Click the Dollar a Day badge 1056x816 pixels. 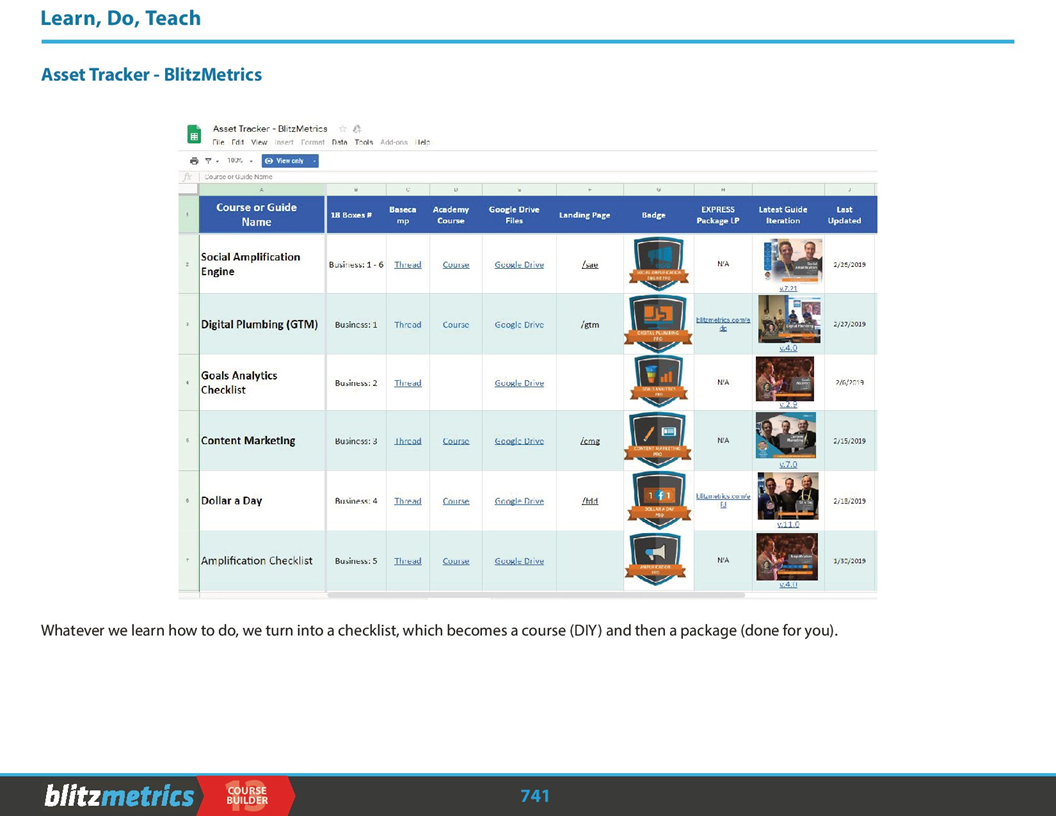[x=658, y=500]
